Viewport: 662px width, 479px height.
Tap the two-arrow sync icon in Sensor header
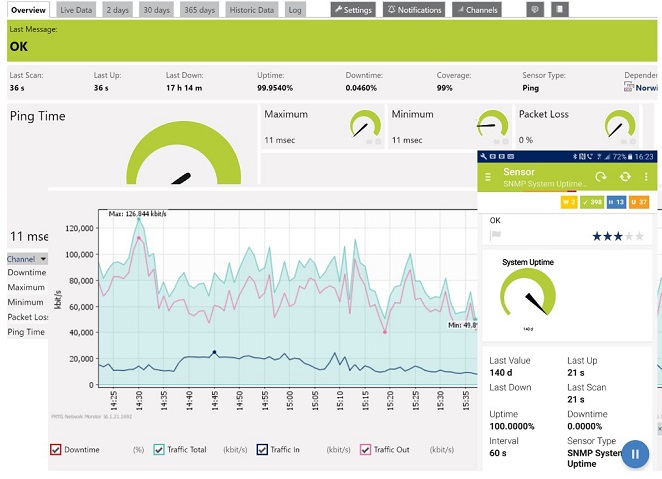pyautogui.click(x=625, y=176)
